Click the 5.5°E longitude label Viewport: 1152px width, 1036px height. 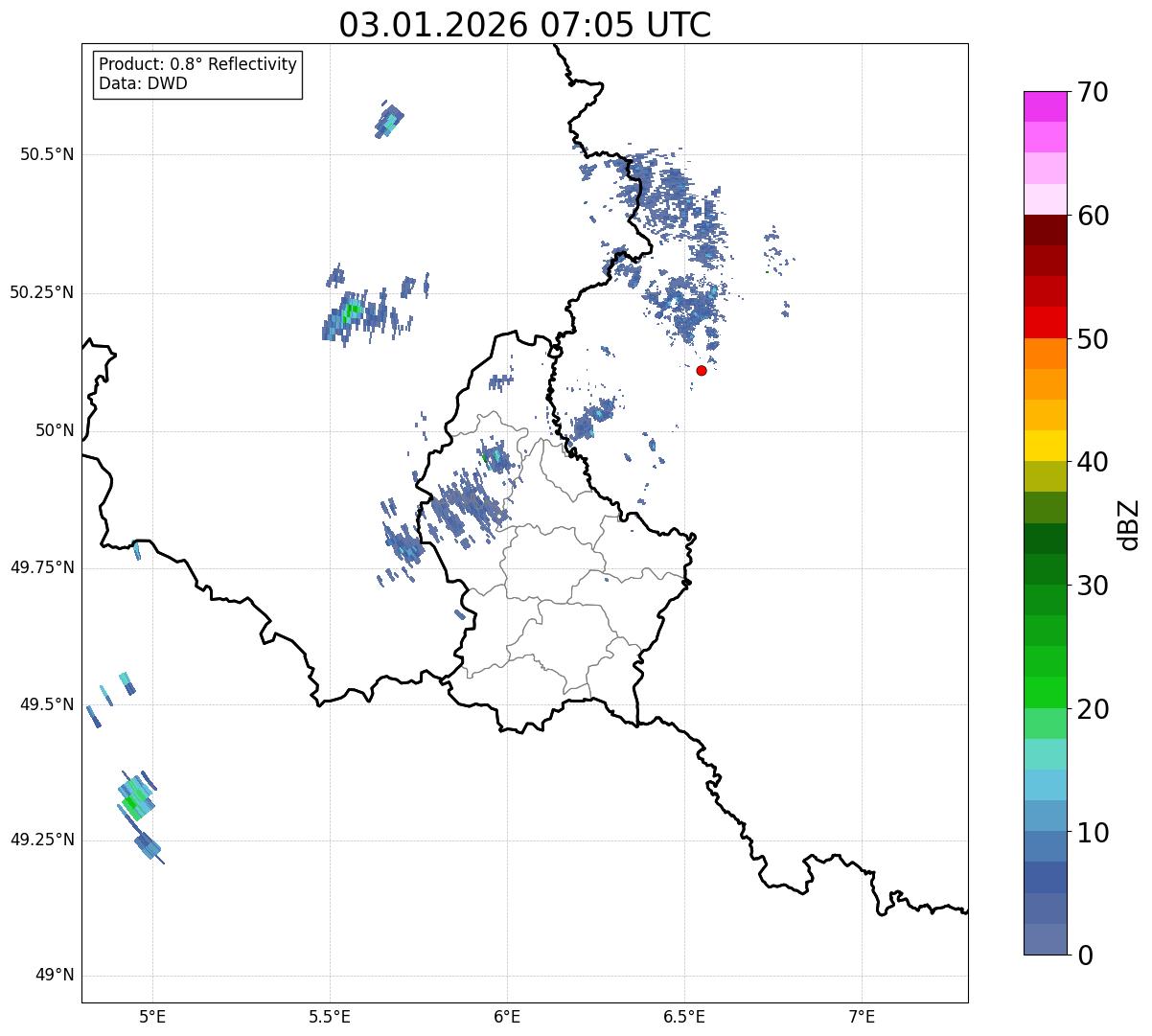pyautogui.click(x=330, y=1016)
